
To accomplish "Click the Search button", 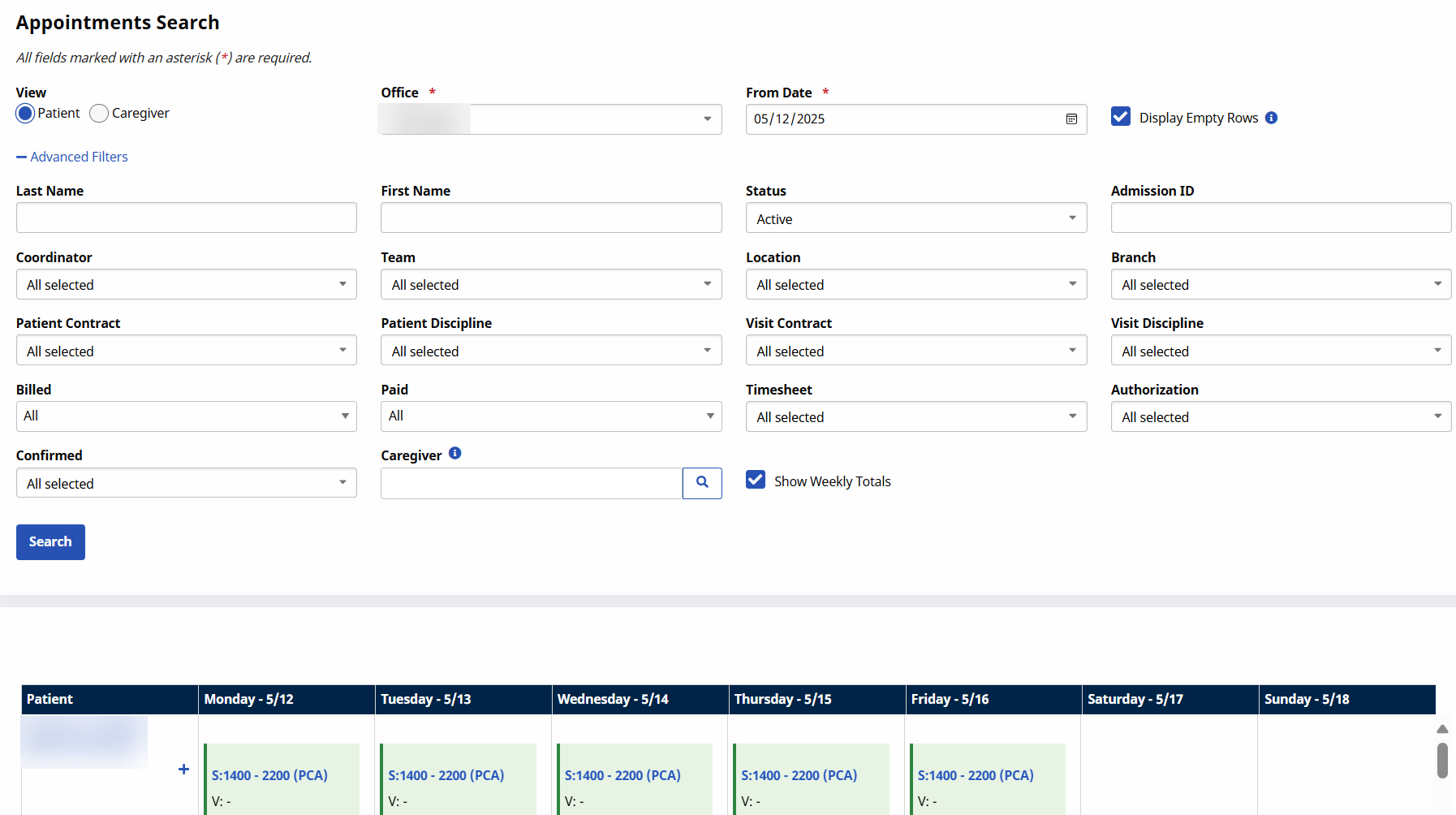I will click(x=50, y=542).
